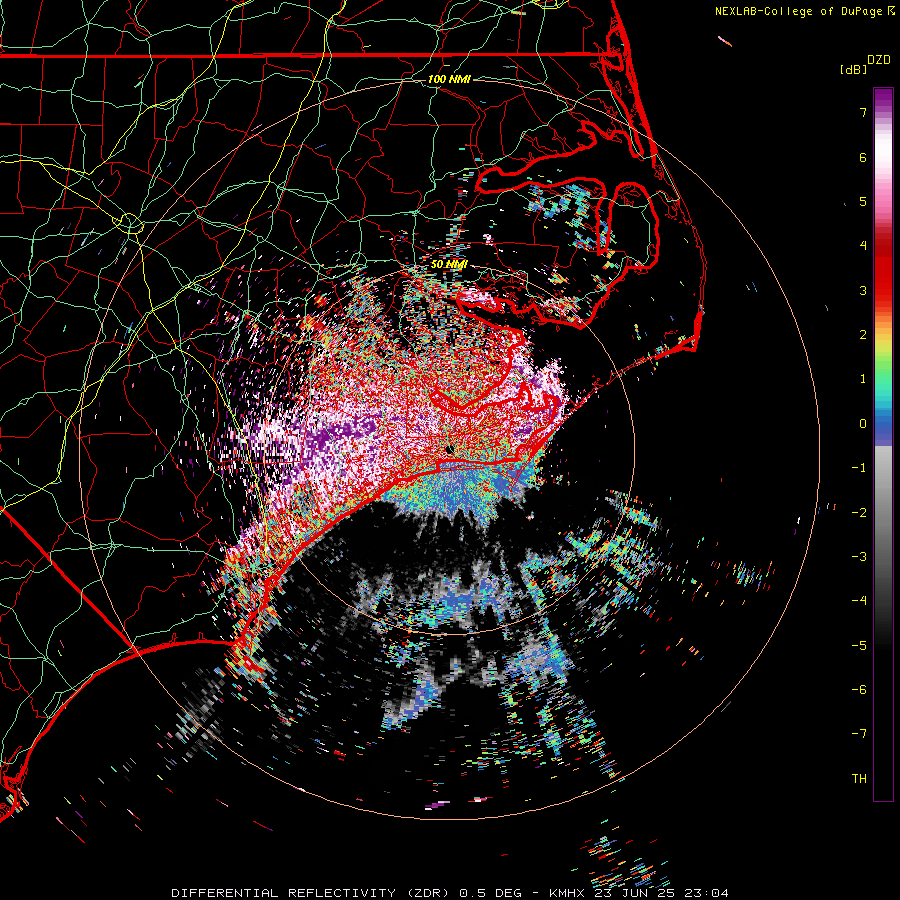Click the -1 dB value on the color scale
This screenshot has width=900, height=900.
859,468
